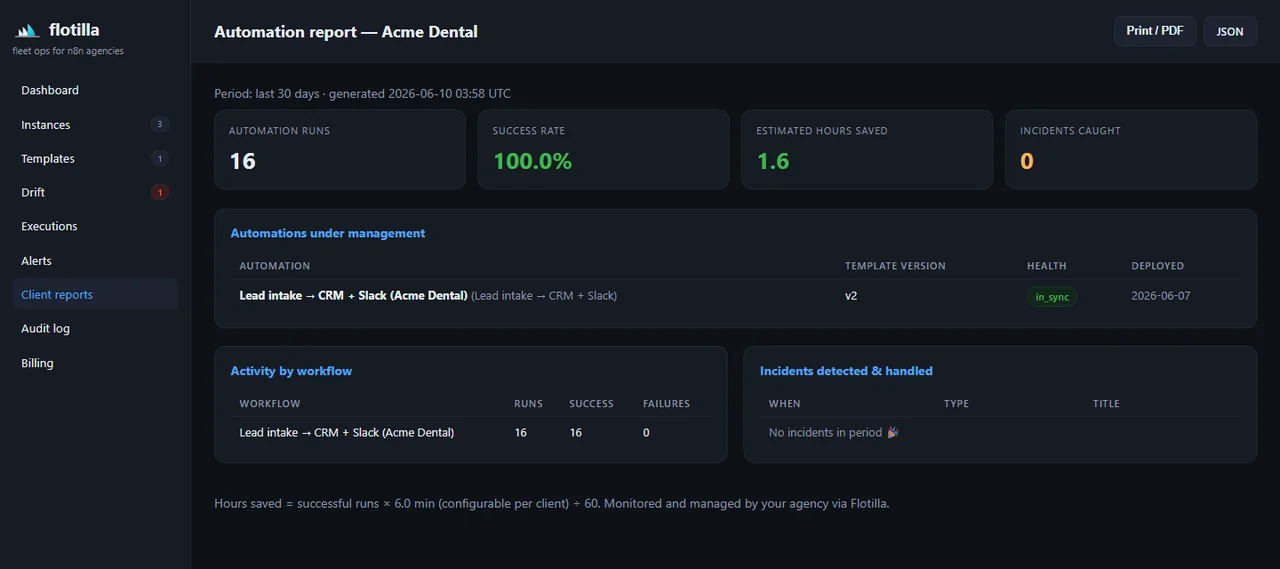Click the in_sync health badge
This screenshot has height=569, width=1280.
(1052, 297)
